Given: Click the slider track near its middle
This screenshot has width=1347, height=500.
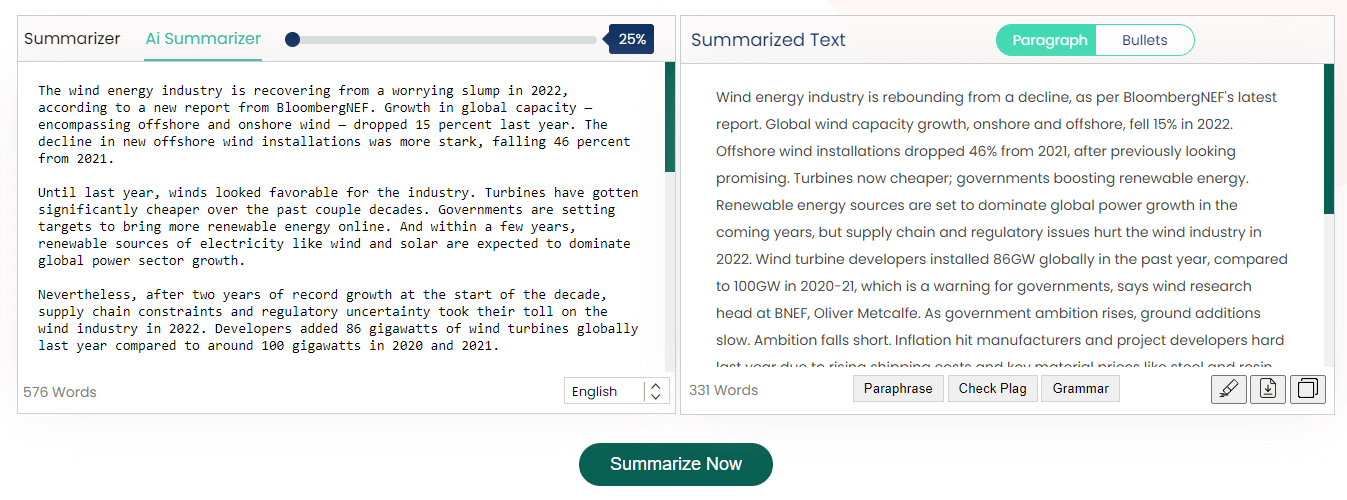Looking at the screenshot, I should tap(445, 40).
